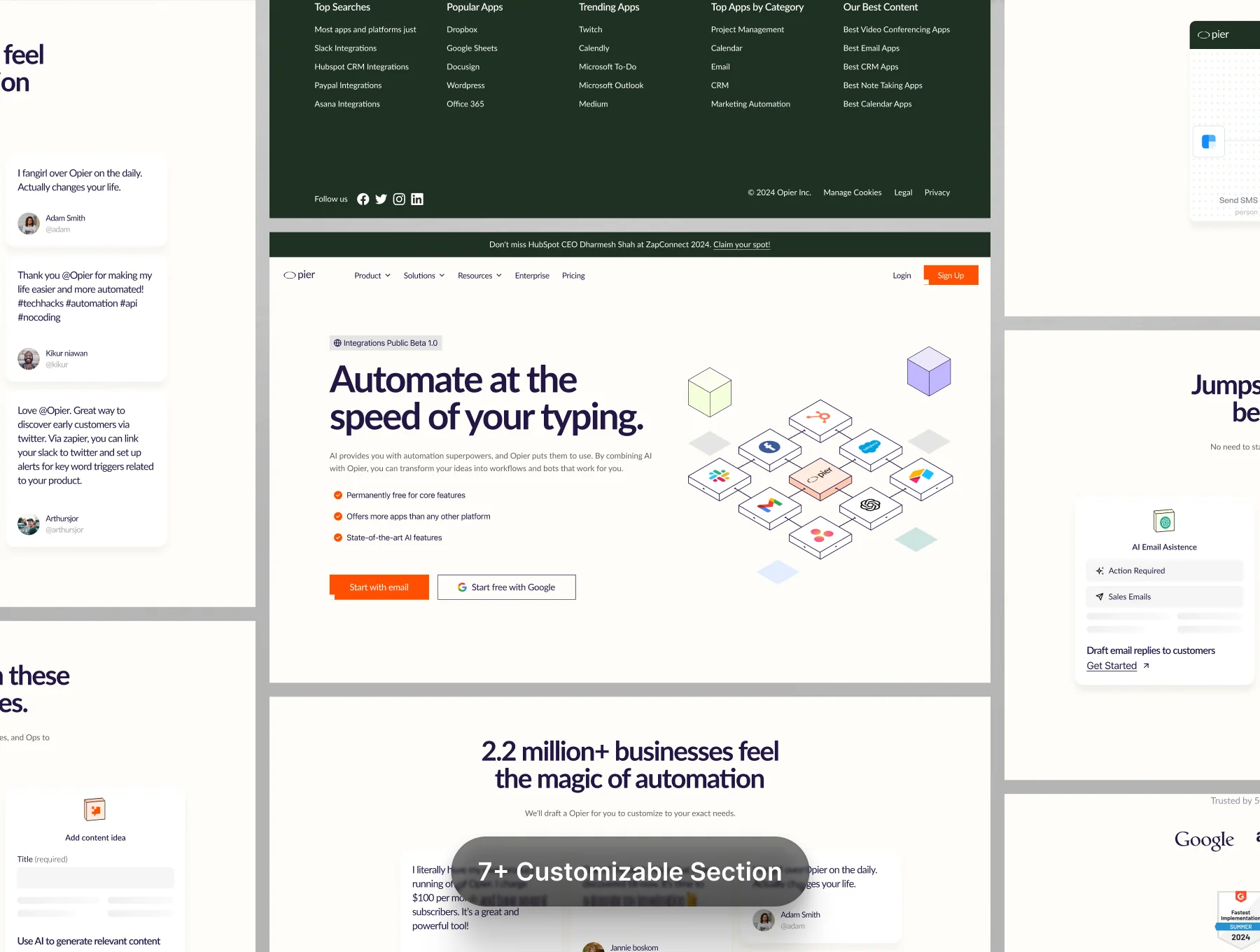Click the orange Sign Up button

(x=951, y=275)
